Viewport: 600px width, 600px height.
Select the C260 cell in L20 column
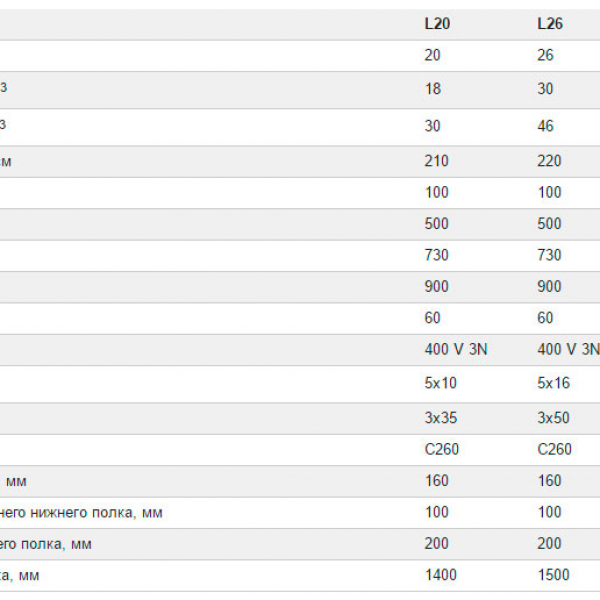442,449
